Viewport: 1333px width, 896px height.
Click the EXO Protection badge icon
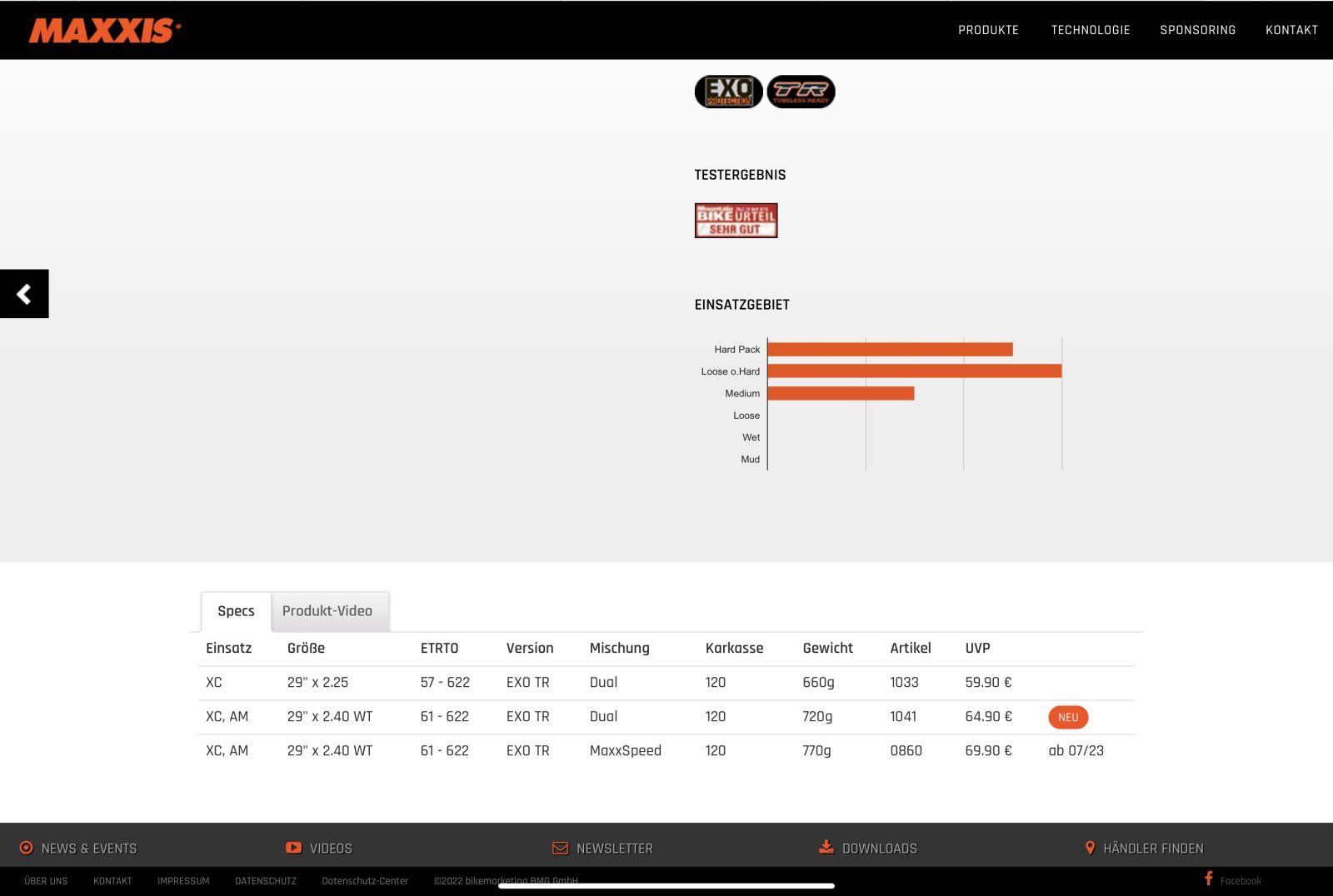(x=728, y=92)
